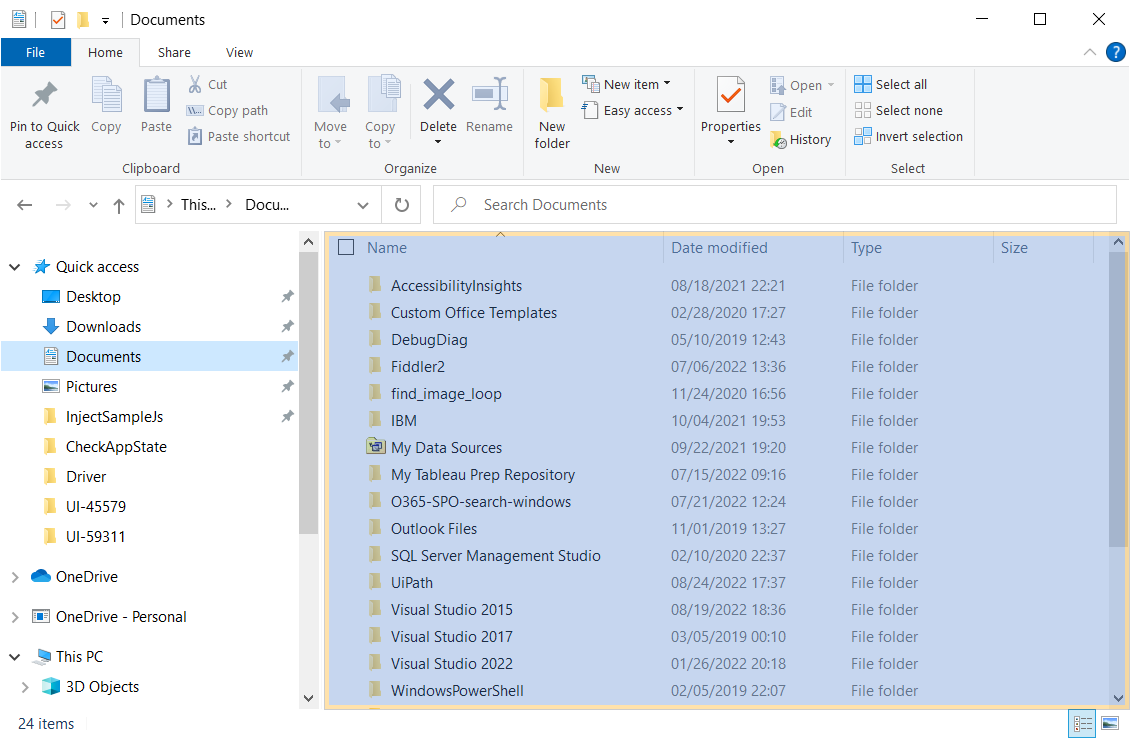Expand the OneDrive tree node
Screen dimensions: 1130x739
[x=15, y=577]
